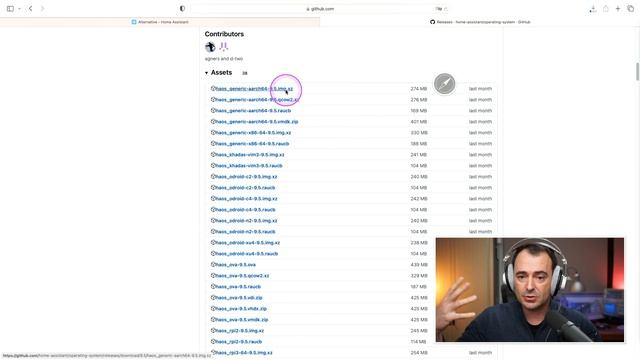Click the page vertical scrollbar thumb
640x360 pixels.
point(638,72)
